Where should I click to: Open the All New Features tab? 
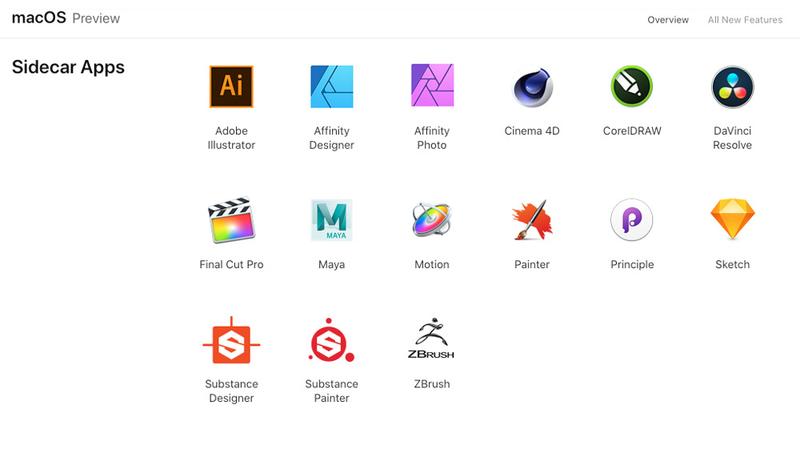[x=745, y=20]
